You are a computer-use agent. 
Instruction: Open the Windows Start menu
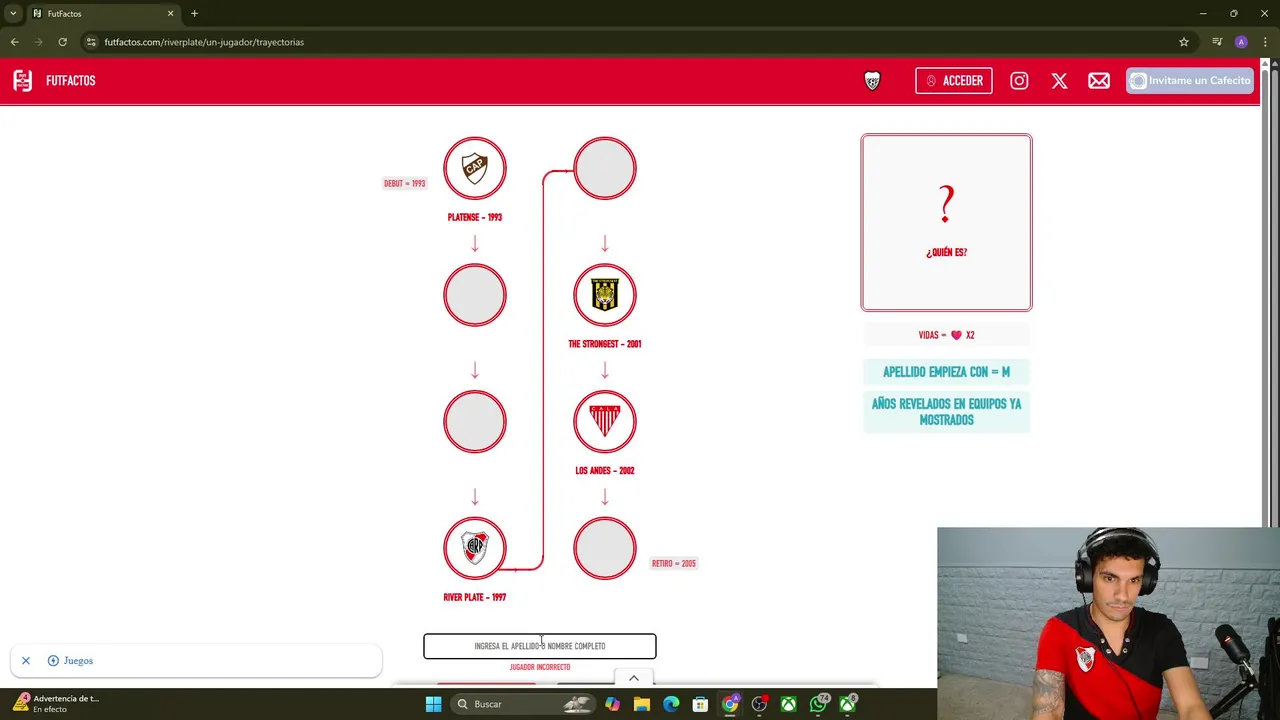click(x=433, y=704)
